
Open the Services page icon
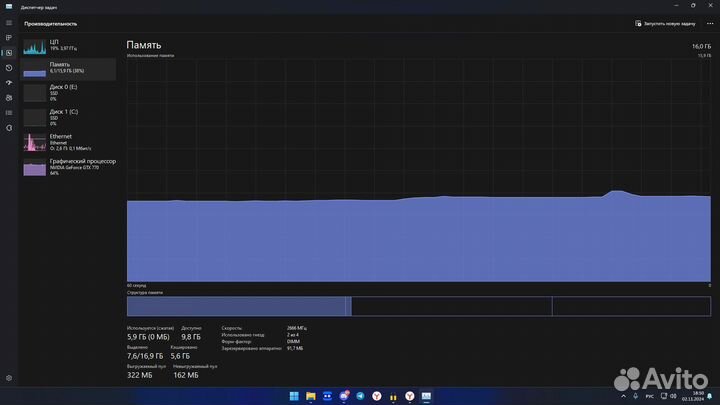click(9, 127)
